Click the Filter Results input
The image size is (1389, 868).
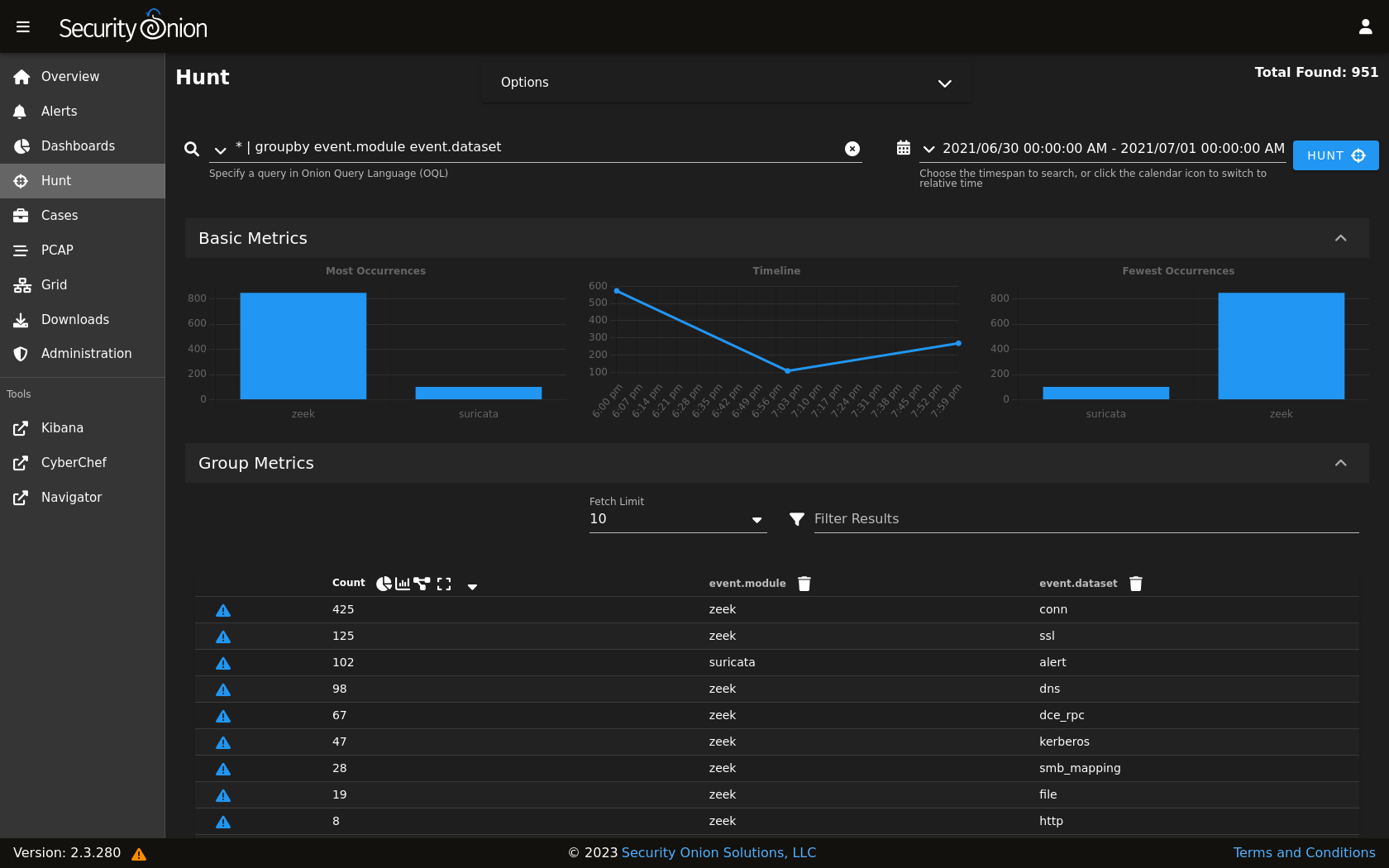click(x=1086, y=519)
